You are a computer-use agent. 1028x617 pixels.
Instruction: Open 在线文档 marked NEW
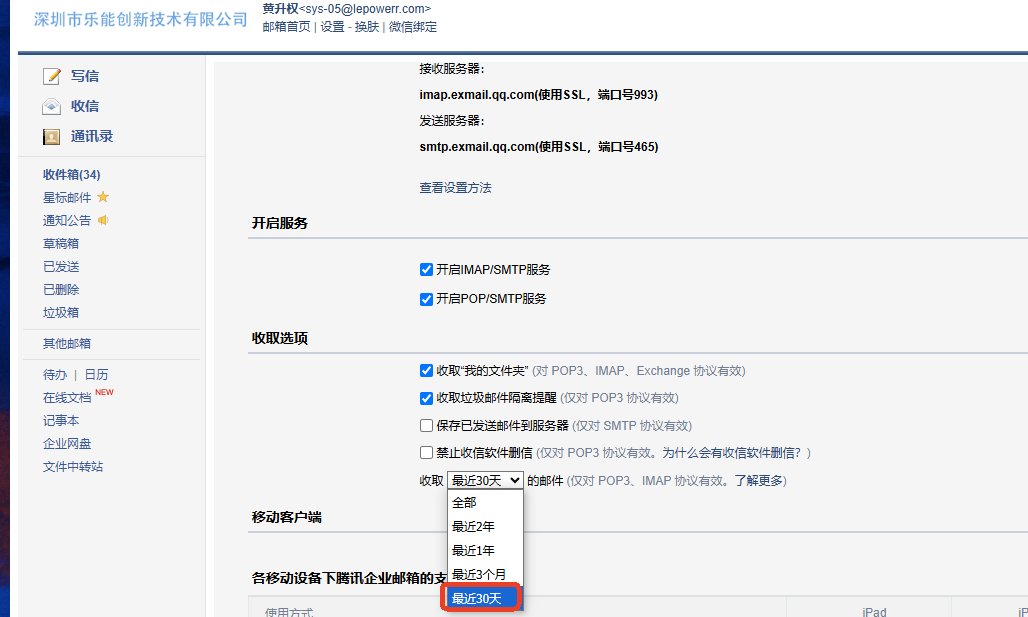[x=67, y=398]
